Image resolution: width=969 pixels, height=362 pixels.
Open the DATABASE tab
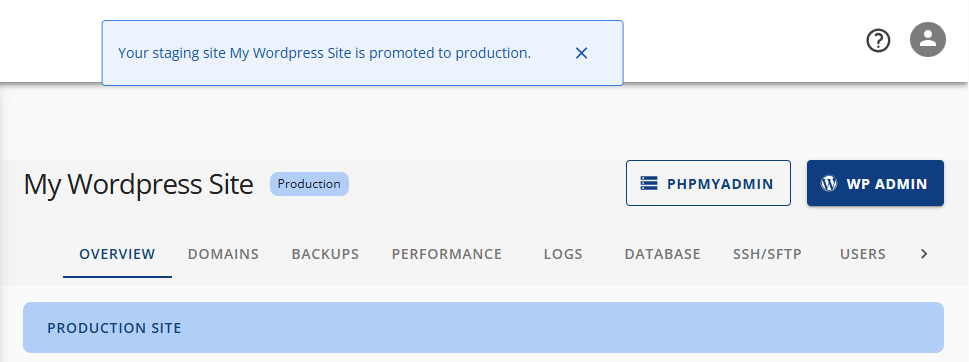tap(662, 254)
